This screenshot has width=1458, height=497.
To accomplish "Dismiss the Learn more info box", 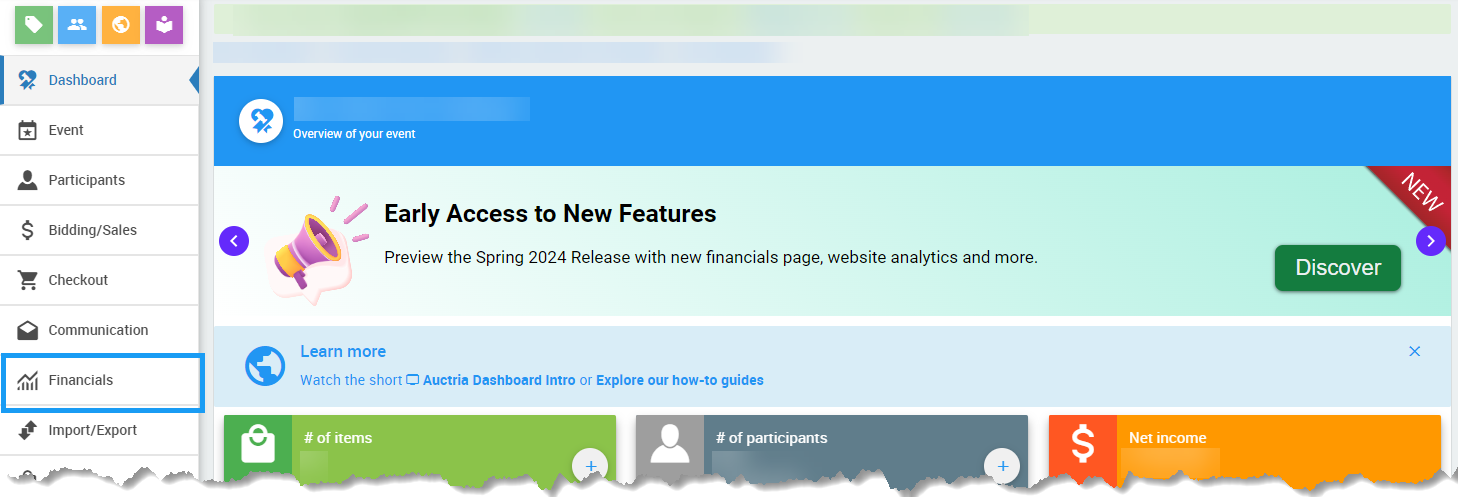I will (1414, 351).
